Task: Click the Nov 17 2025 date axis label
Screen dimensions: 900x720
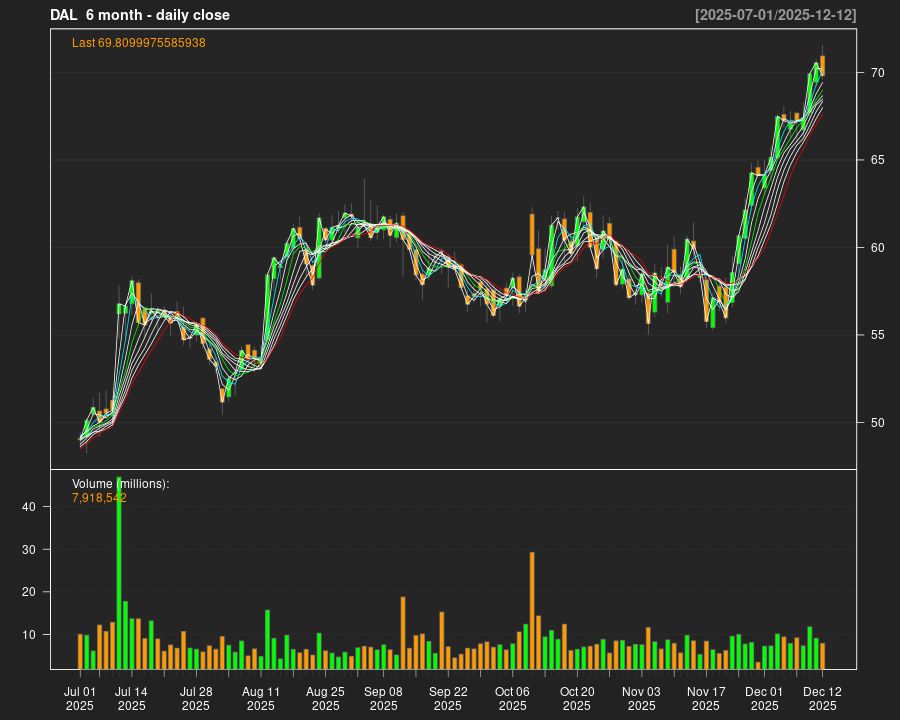Action: pyautogui.click(x=706, y=698)
